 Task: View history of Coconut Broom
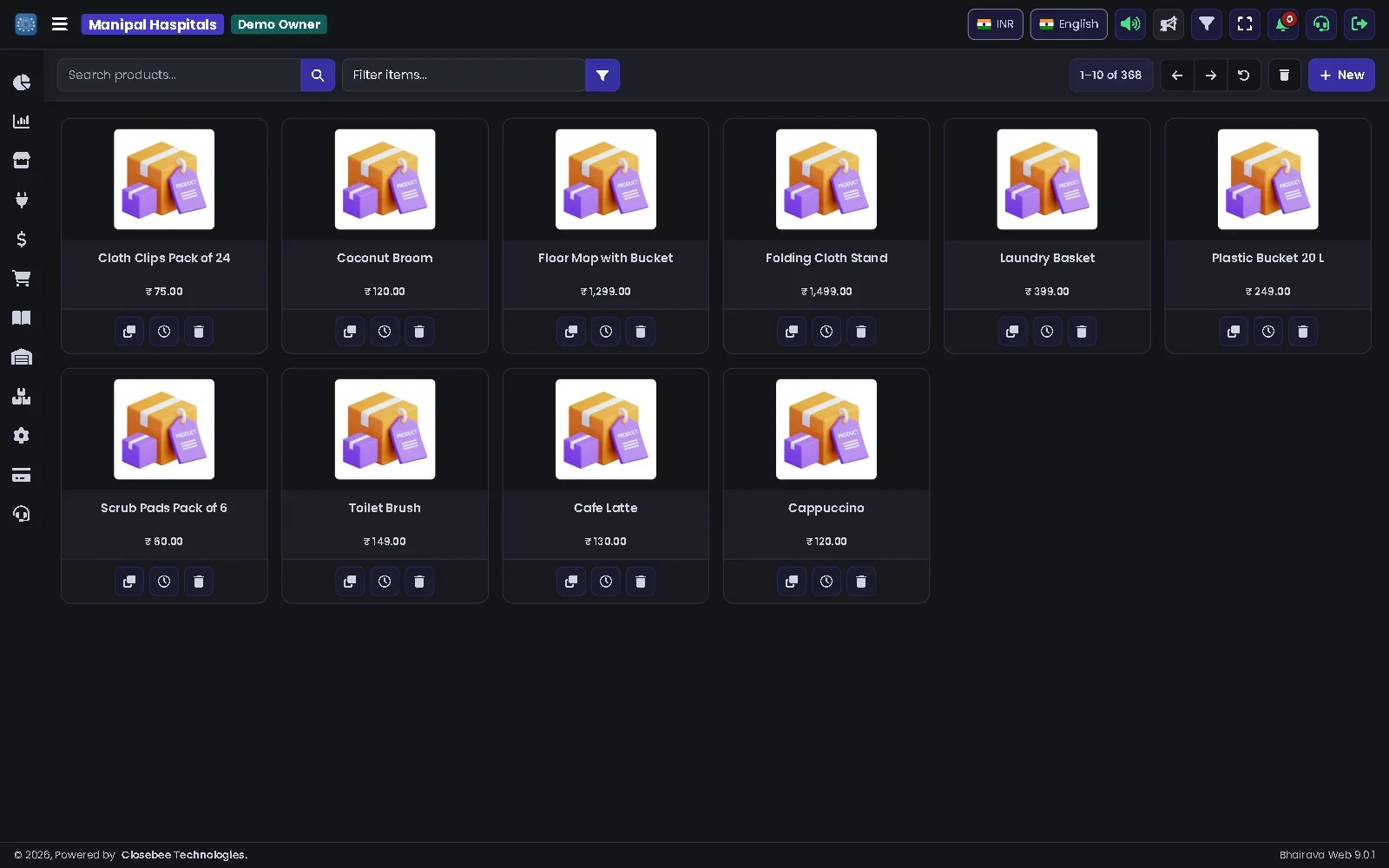pos(385,332)
